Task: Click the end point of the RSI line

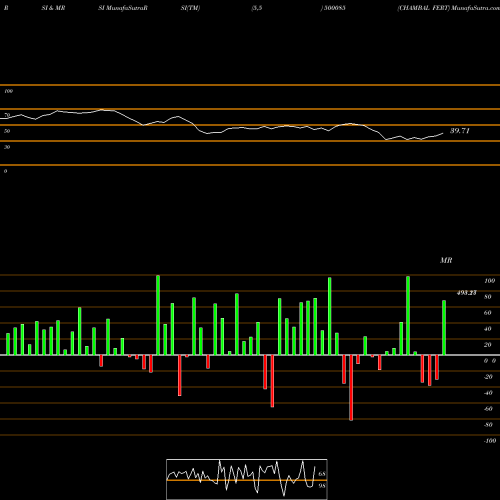Action: point(443,133)
